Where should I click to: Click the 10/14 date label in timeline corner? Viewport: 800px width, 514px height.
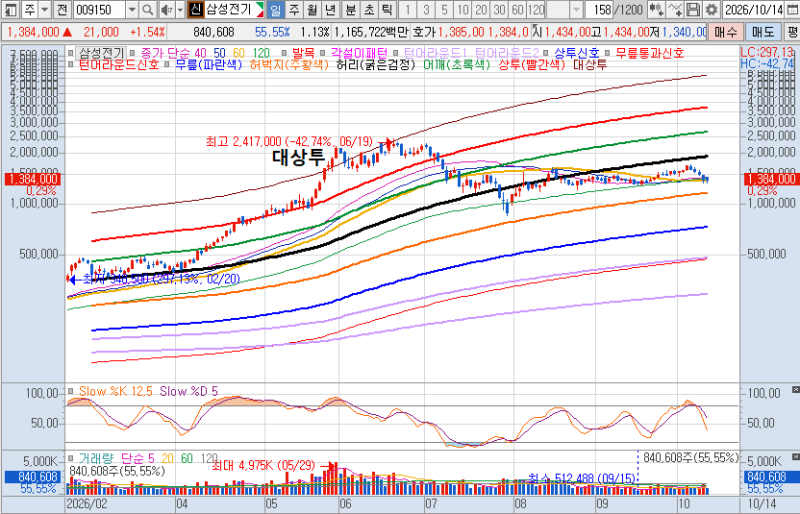[x=762, y=504]
